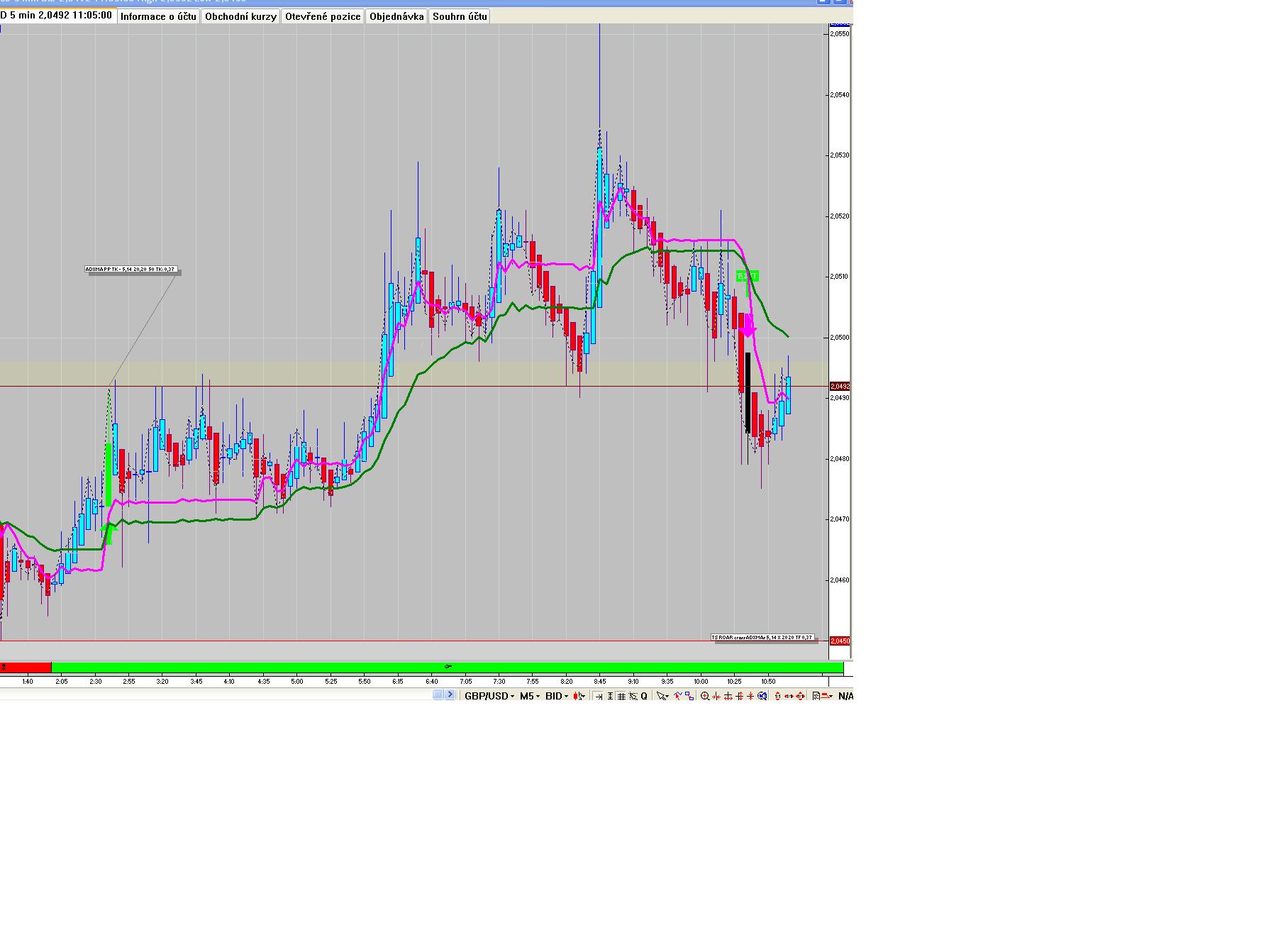
Task: Click the linked blue boxes icon
Action: (x=689, y=696)
